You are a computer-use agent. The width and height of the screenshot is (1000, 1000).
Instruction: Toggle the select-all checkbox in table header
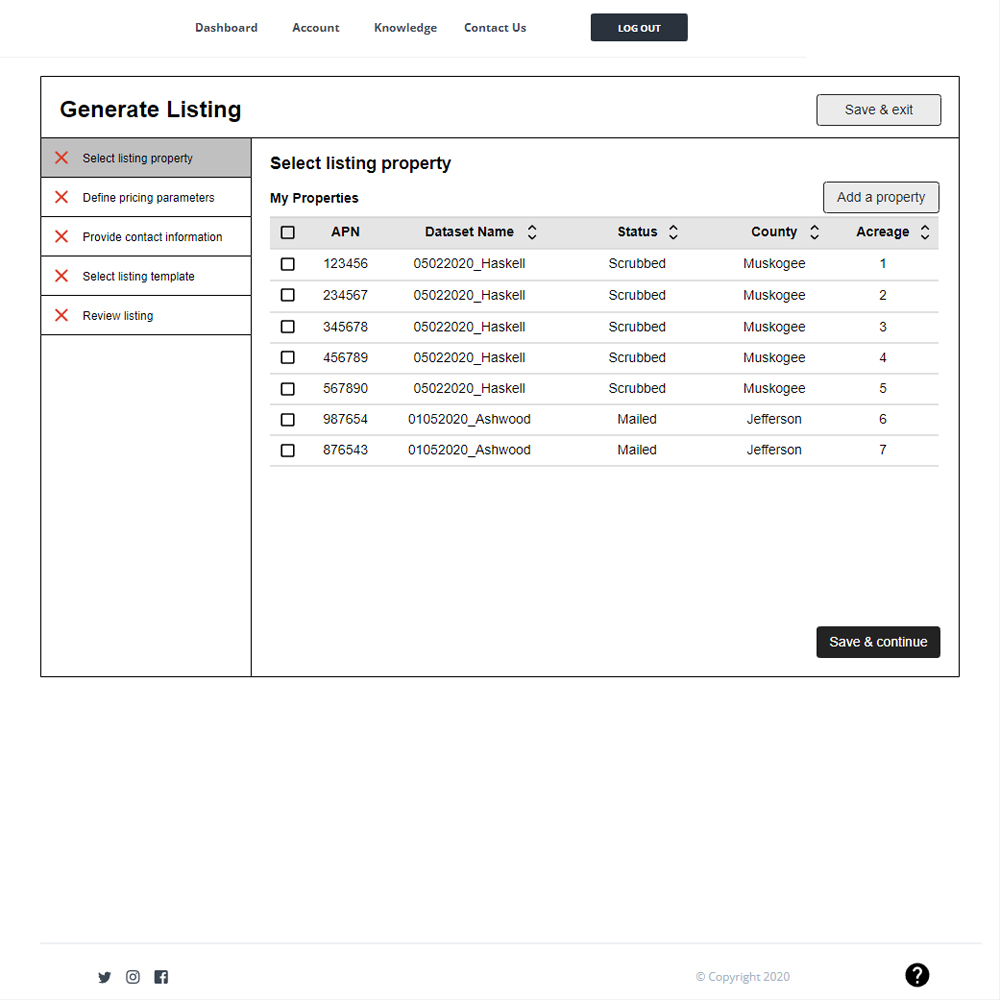pos(288,232)
